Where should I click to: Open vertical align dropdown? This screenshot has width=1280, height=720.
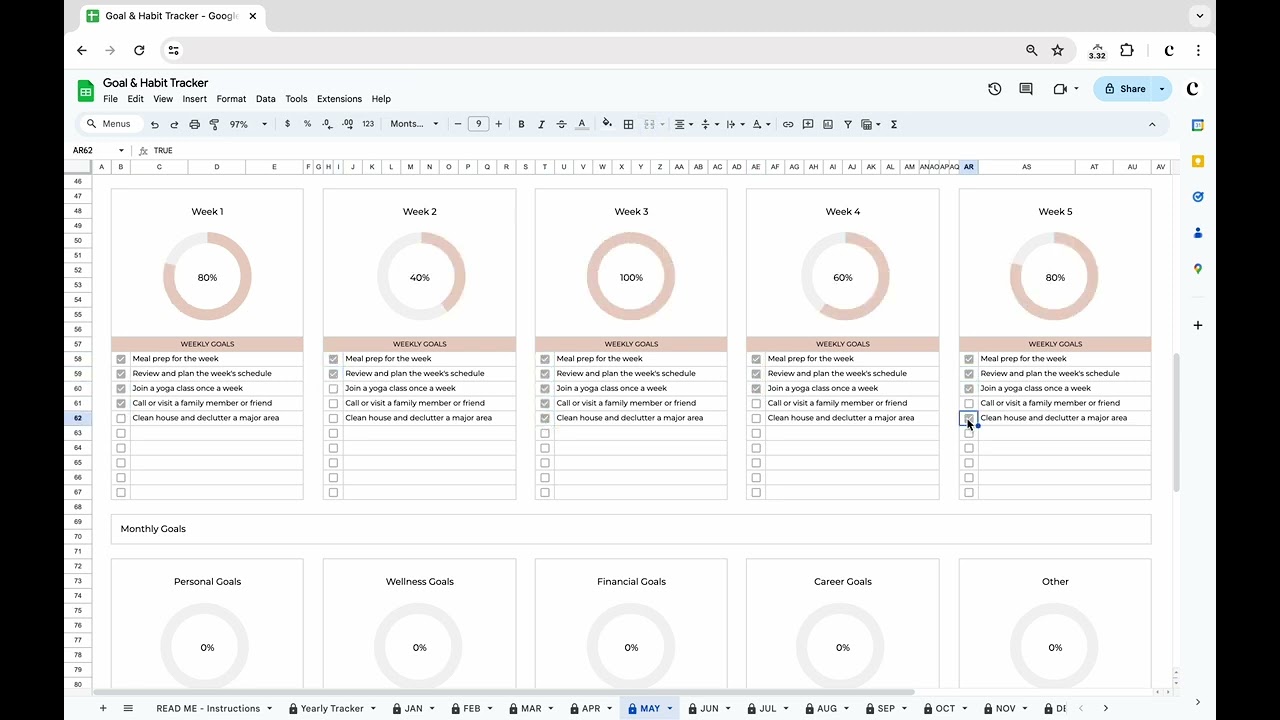point(709,124)
